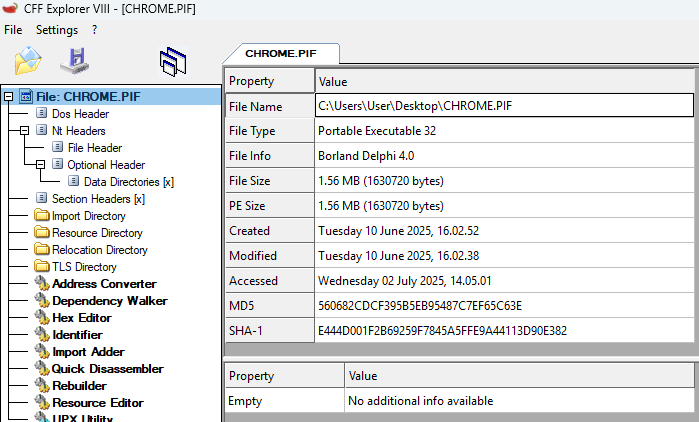
Task: Open the File menu
Action: pyautogui.click(x=13, y=30)
